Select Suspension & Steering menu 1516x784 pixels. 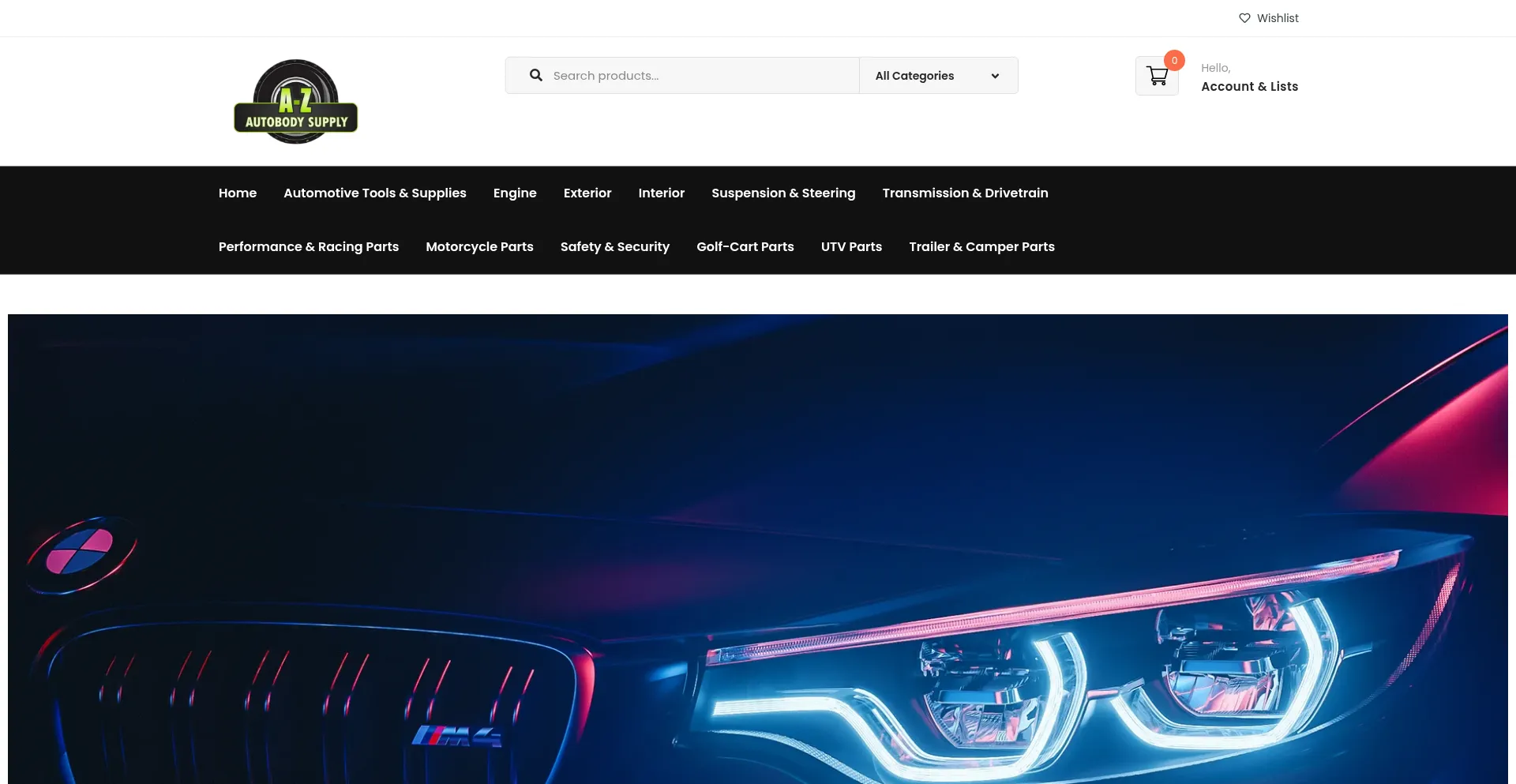[x=783, y=193]
